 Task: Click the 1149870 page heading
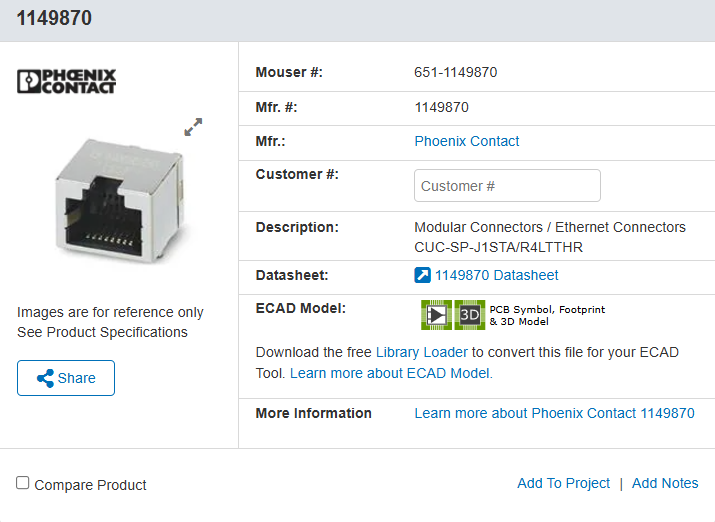point(54,18)
